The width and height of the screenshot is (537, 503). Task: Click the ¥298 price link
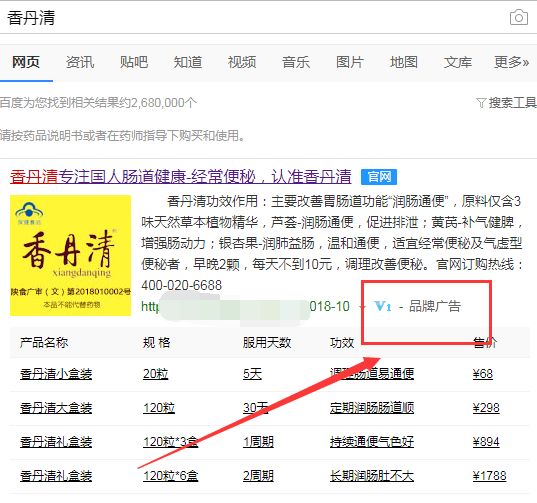(486, 407)
